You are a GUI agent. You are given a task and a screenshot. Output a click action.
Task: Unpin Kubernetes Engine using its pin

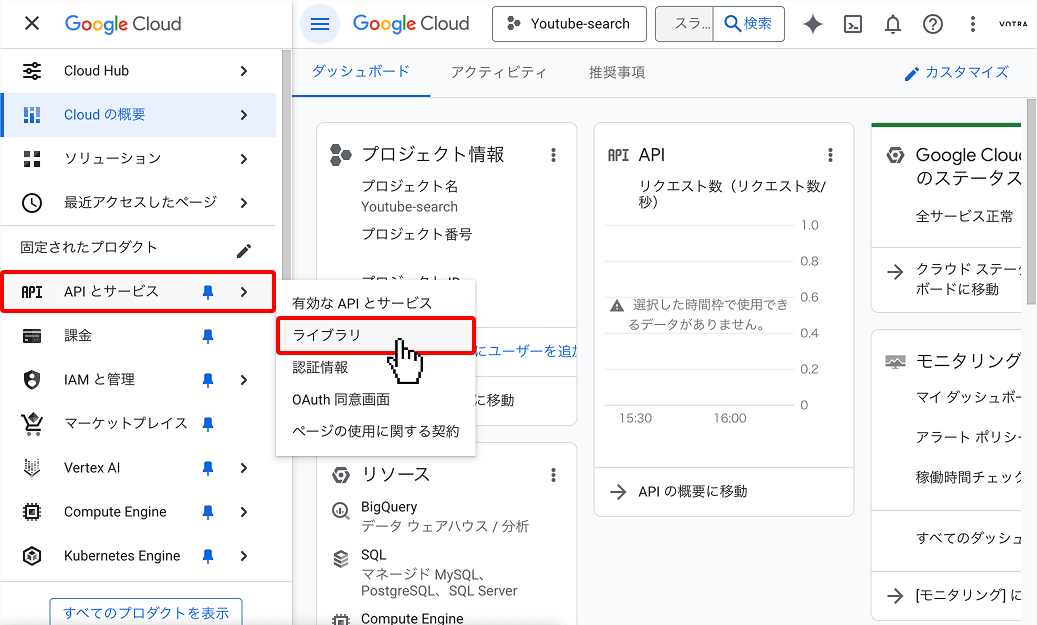click(x=208, y=557)
